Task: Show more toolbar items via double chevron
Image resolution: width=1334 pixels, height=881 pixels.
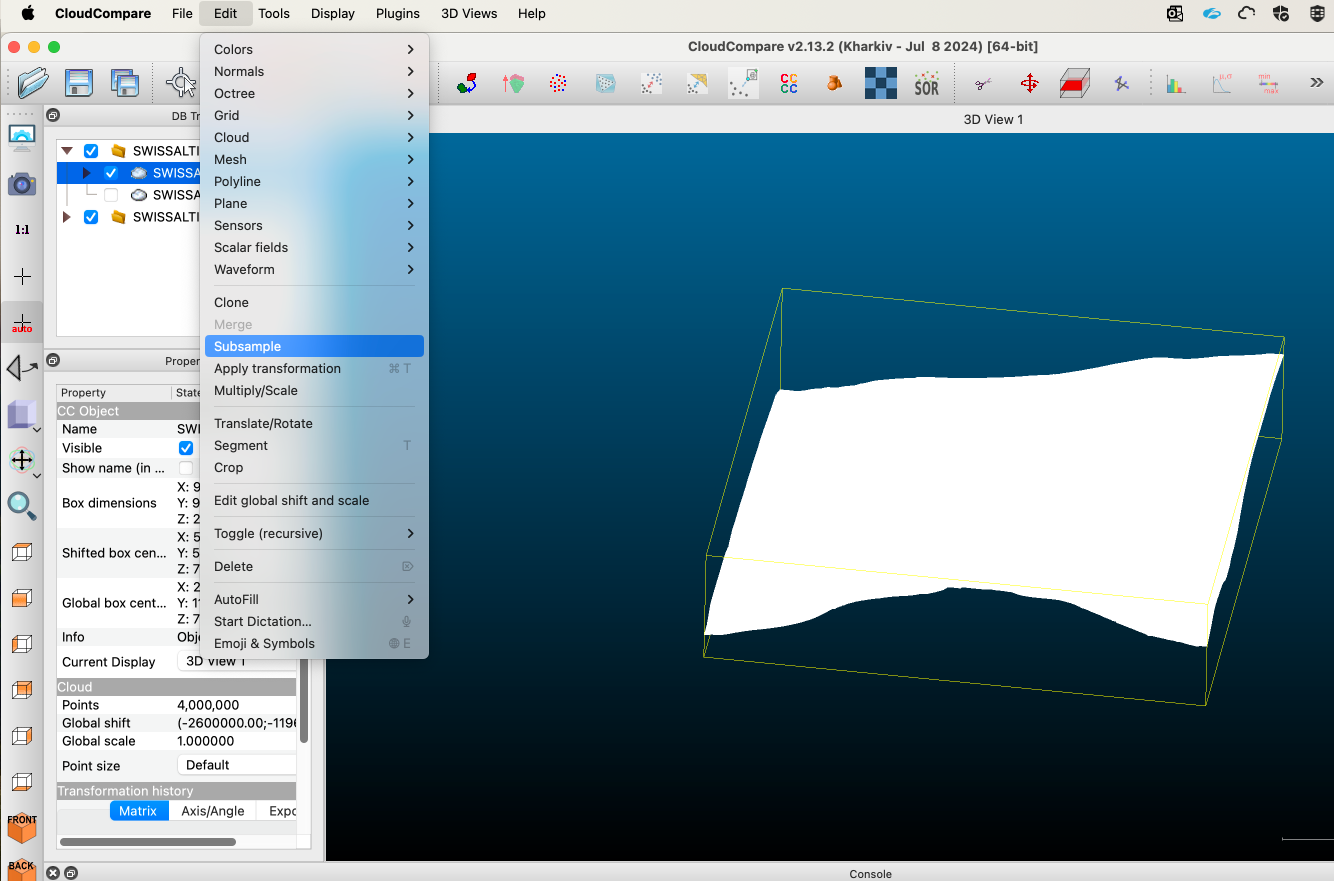Action: (1316, 83)
